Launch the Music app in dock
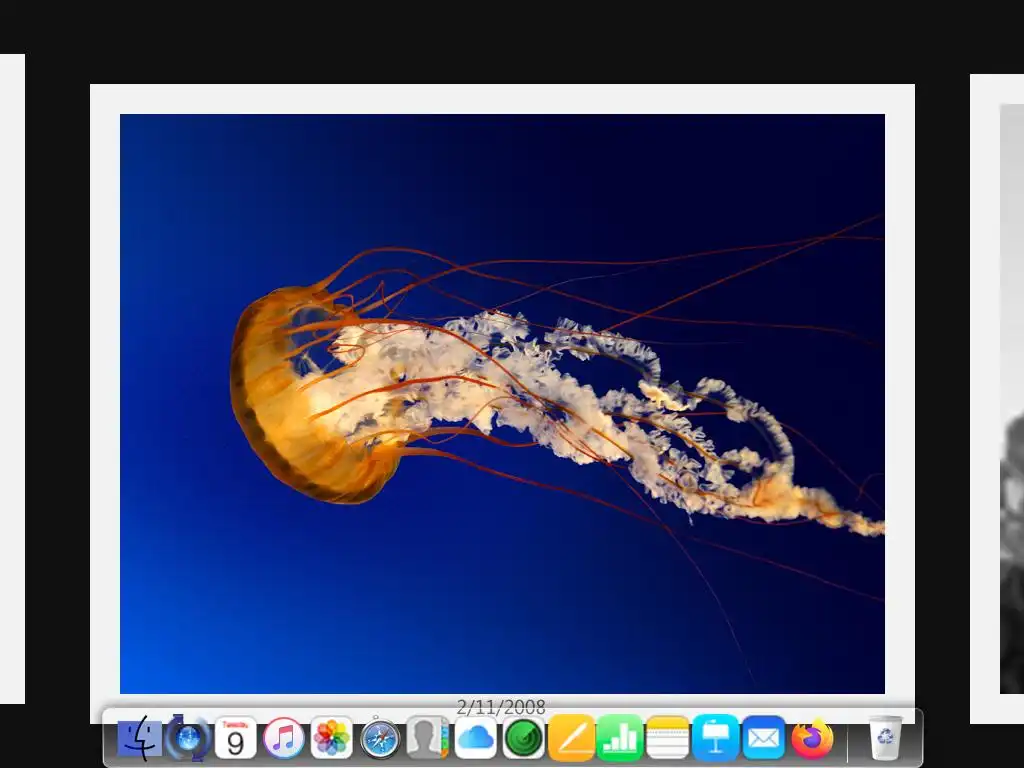The width and height of the screenshot is (1024, 768). tap(283, 738)
